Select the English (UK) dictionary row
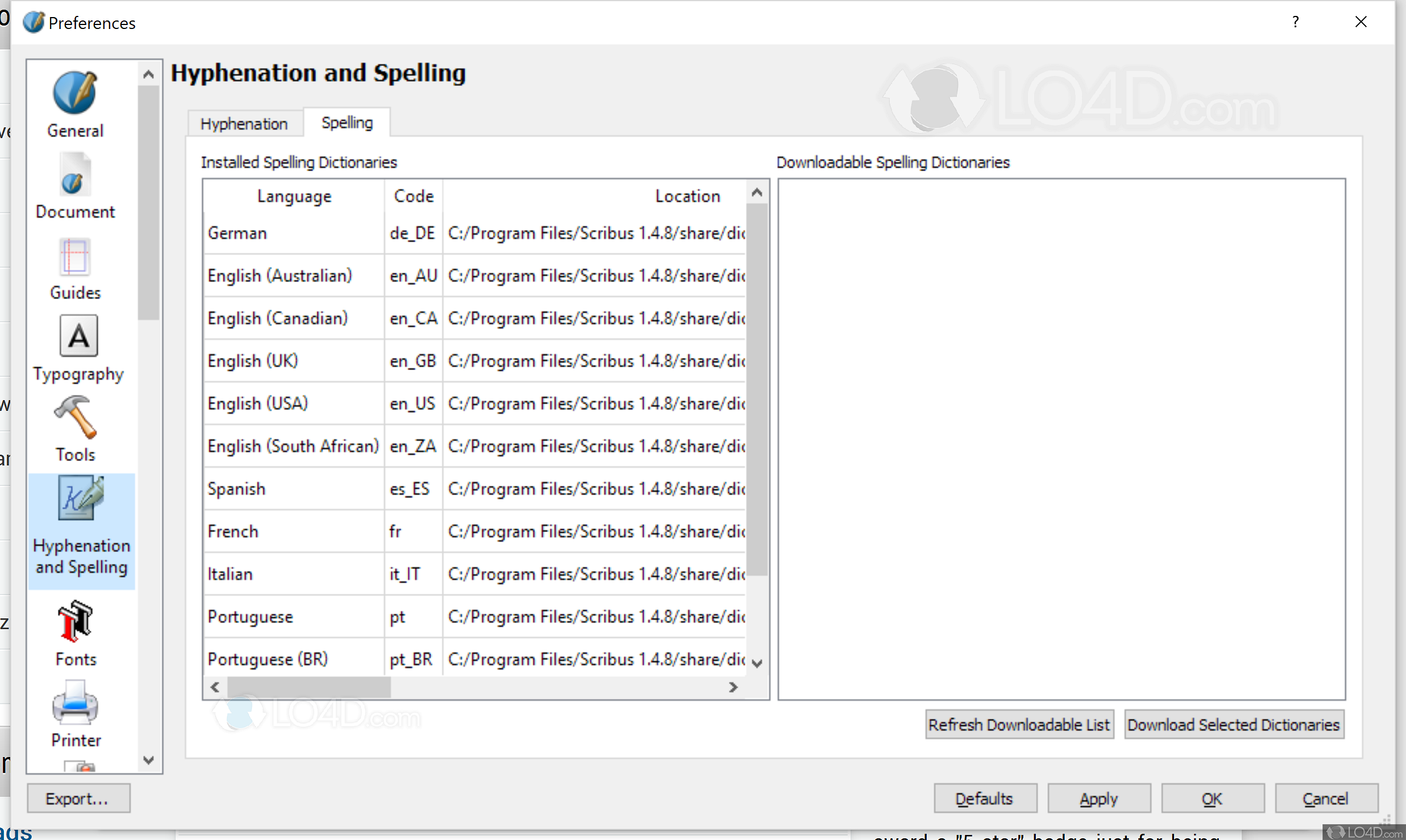The height and width of the screenshot is (840, 1406). pyautogui.click(x=253, y=361)
